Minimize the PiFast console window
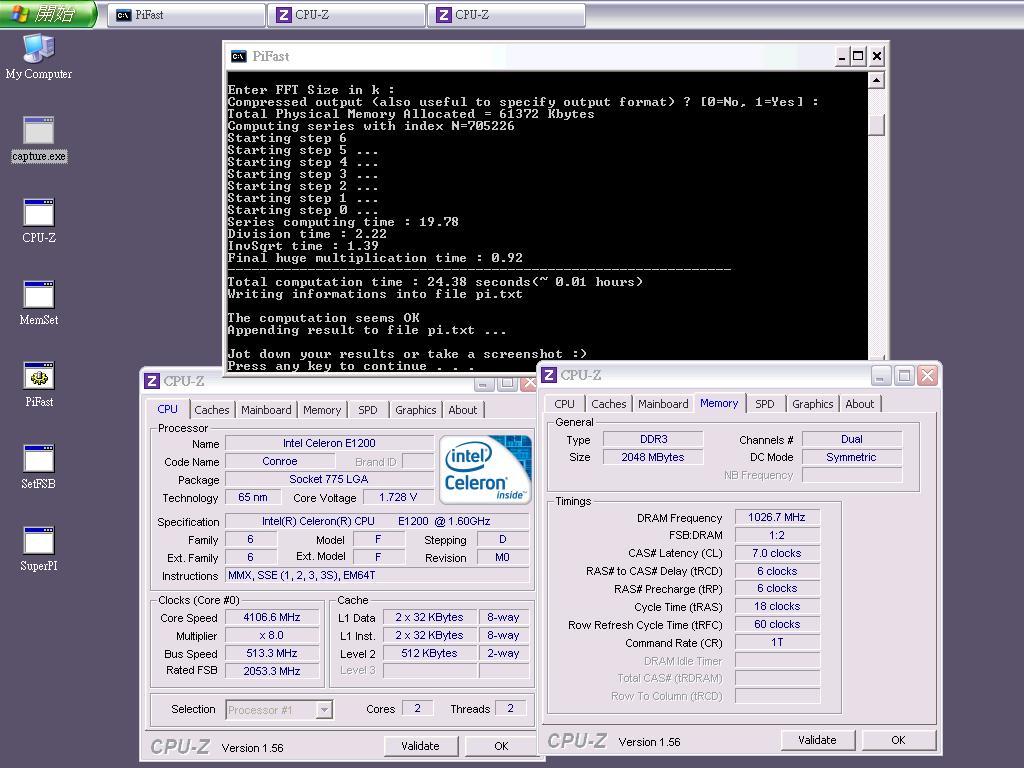Viewport: 1024px width, 768px height. pyautogui.click(x=842, y=56)
